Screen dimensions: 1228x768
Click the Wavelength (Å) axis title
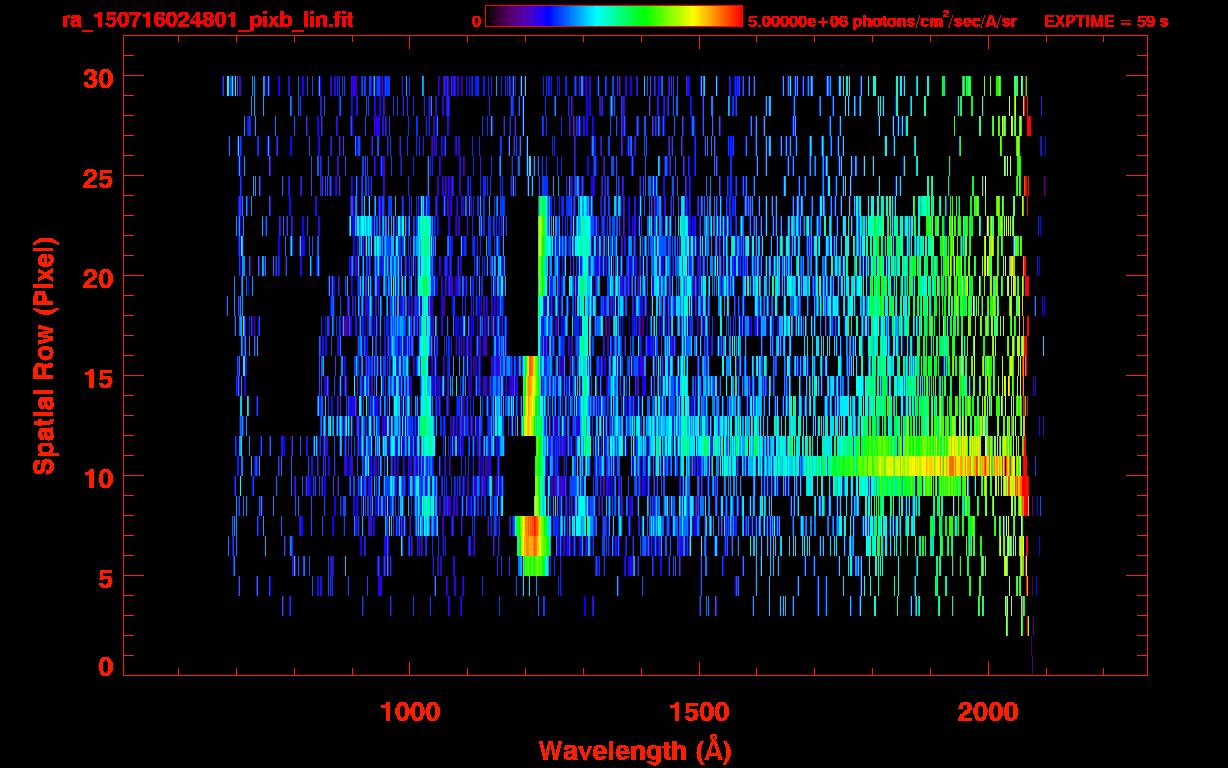click(x=635, y=750)
